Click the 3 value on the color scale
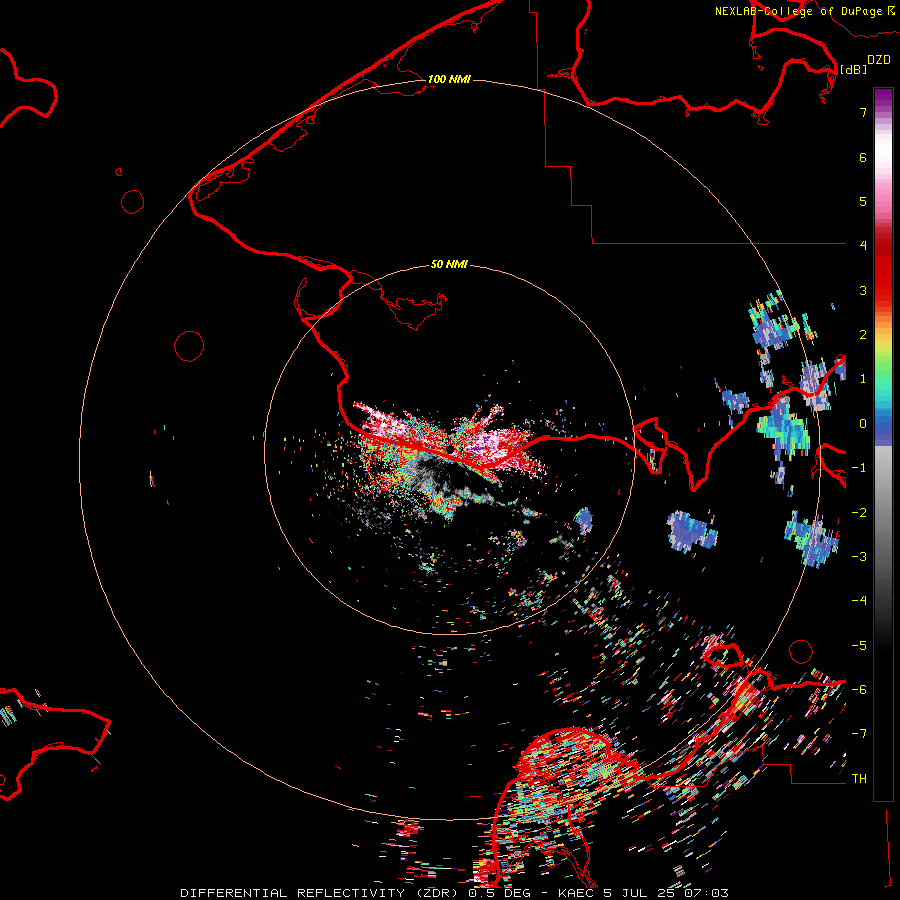900x900 pixels. [863, 290]
